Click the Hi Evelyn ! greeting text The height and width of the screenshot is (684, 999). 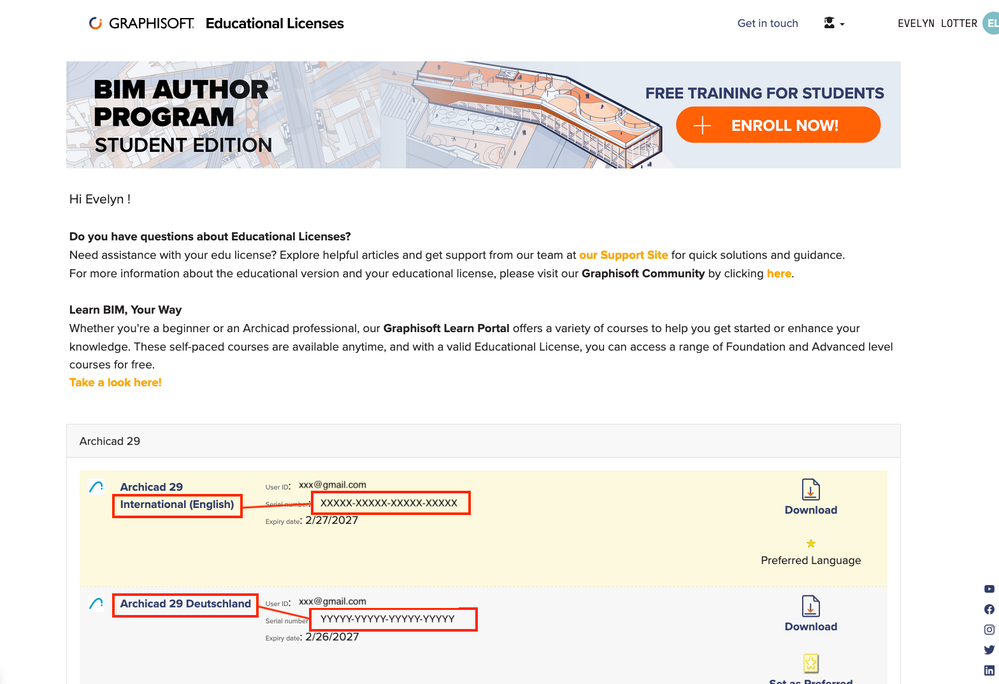coord(100,199)
